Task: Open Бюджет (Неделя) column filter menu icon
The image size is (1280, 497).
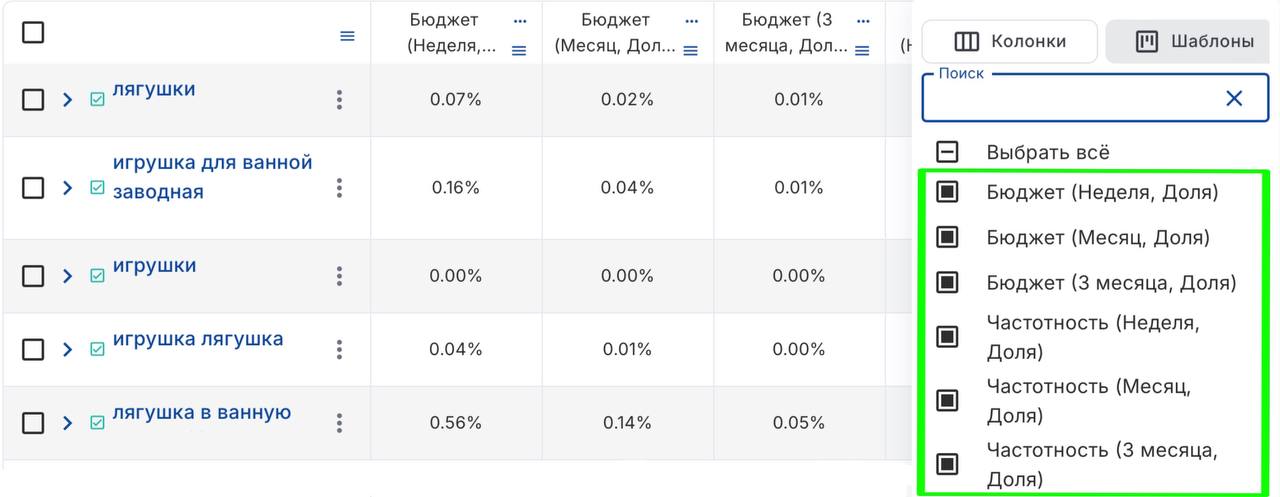Action: 519,51
